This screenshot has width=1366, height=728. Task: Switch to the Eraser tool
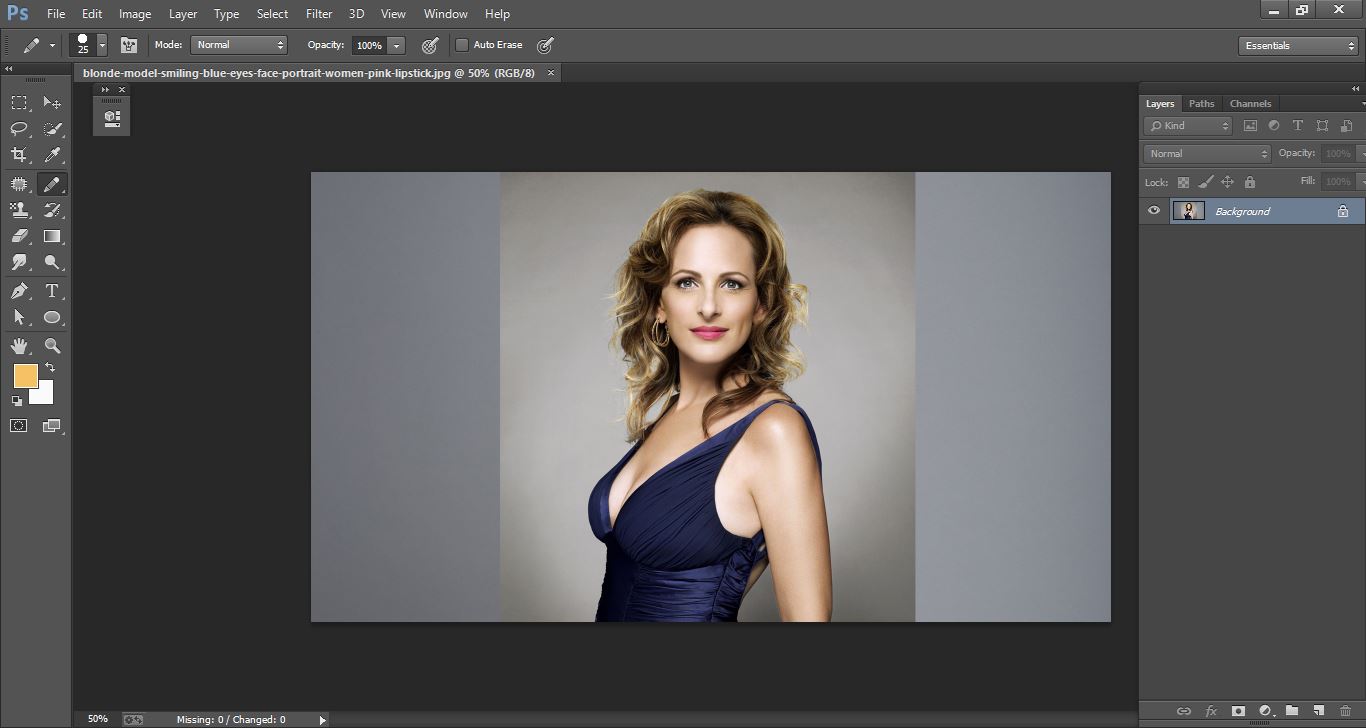[x=20, y=236]
